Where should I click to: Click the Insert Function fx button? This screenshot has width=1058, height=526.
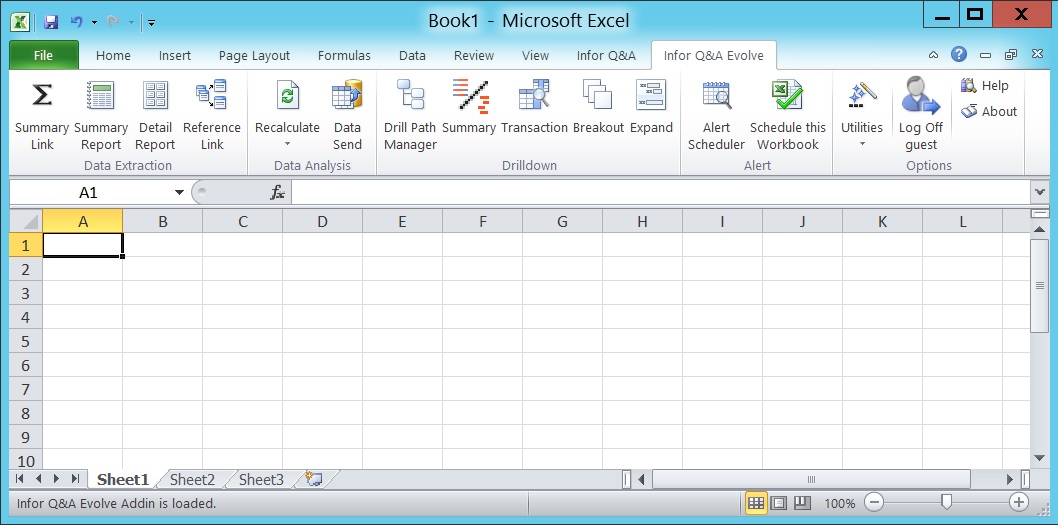coord(277,193)
